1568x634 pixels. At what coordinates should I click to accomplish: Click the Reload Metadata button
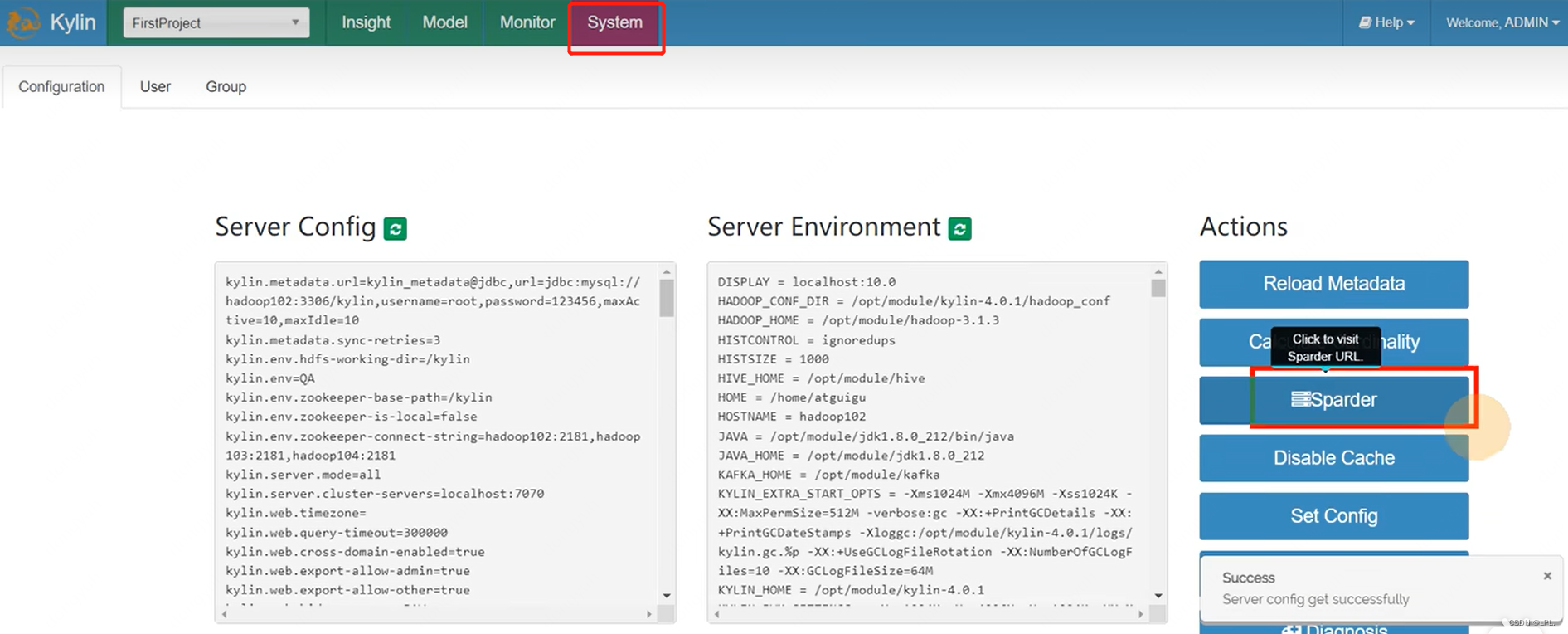[x=1333, y=284]
